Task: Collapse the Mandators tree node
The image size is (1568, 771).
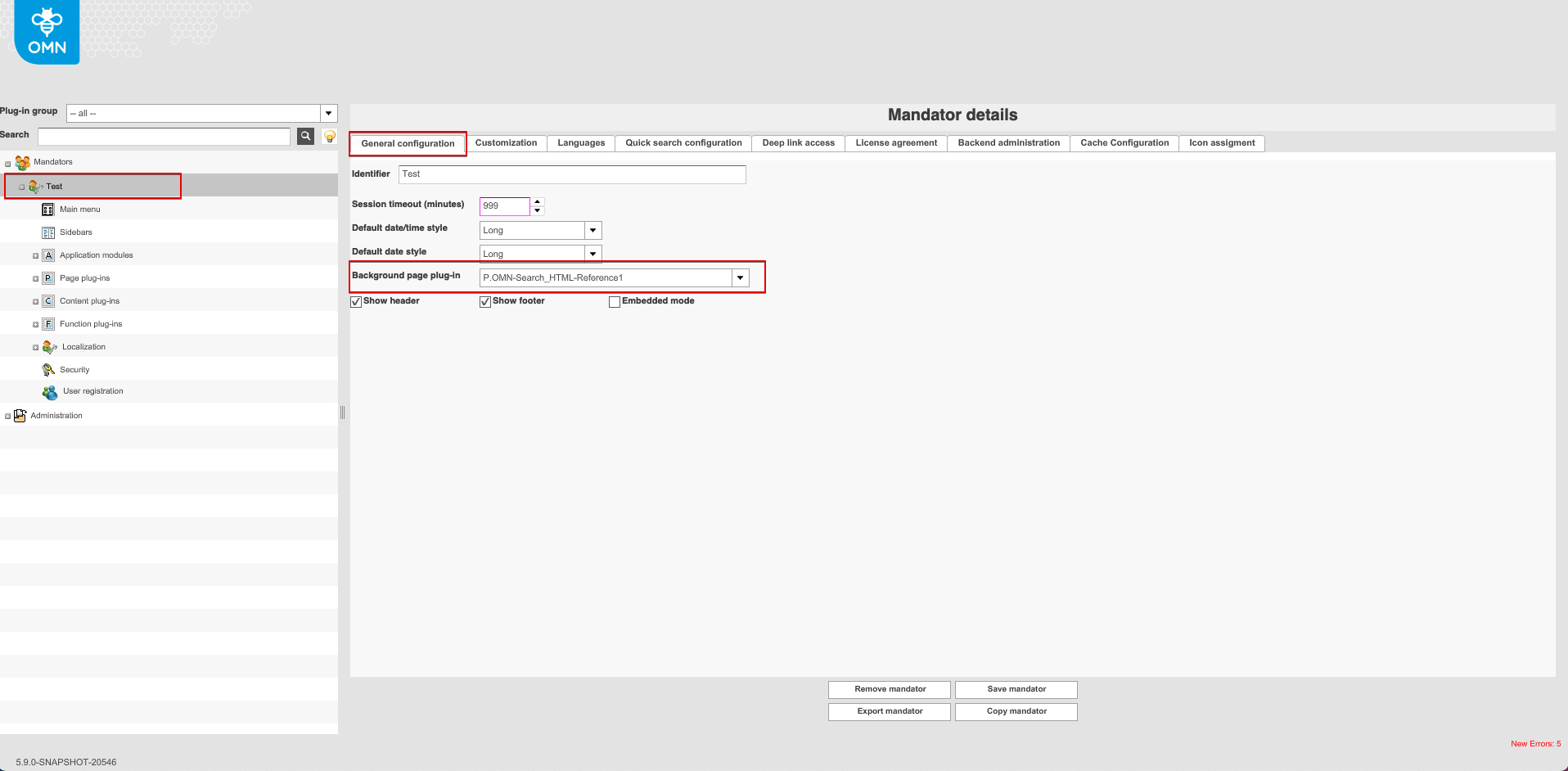Action: click(x=8, y=164)
